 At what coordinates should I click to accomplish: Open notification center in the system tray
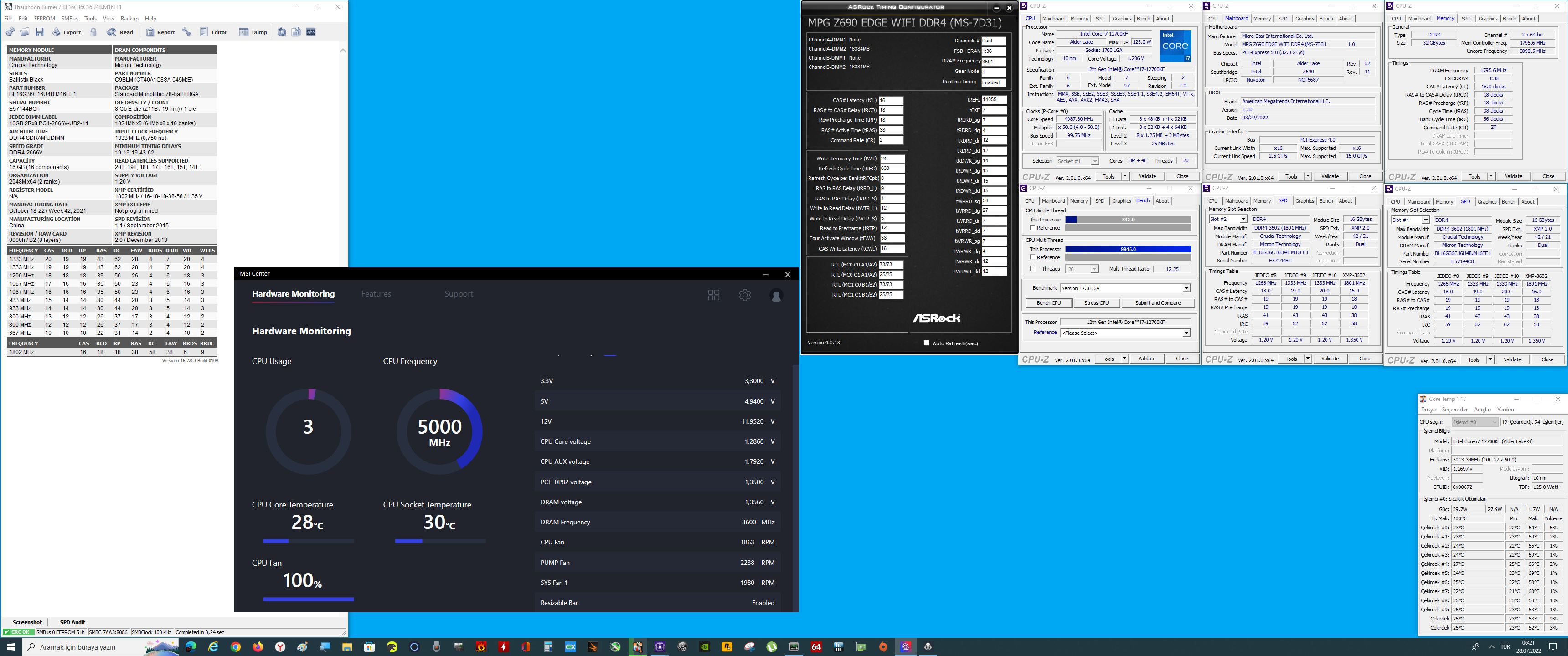[1553, 647]
